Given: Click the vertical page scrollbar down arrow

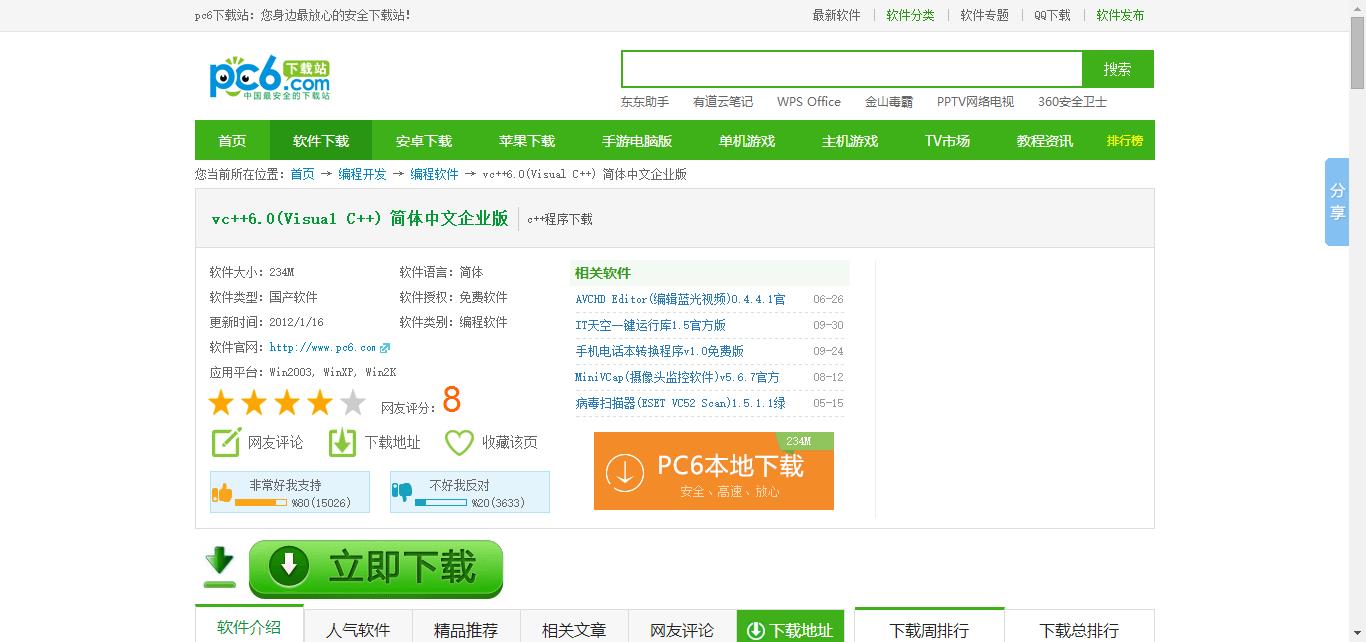Looking at the screenshot, I should [x=1357, y=633].
